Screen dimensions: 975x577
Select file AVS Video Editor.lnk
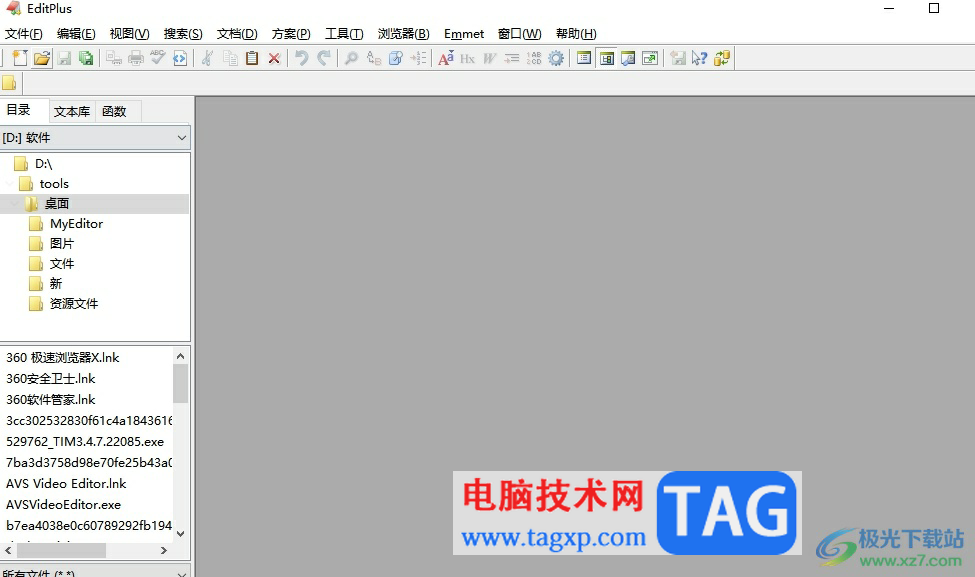66,483
